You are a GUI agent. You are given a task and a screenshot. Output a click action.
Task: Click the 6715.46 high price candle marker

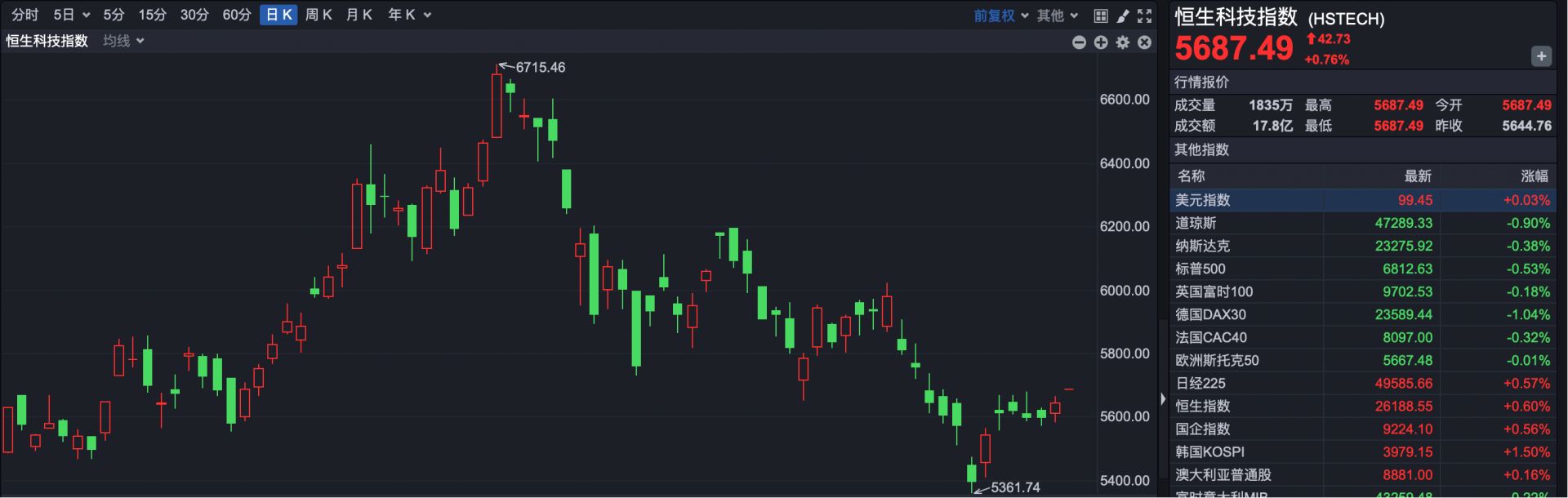pos(497,69)
